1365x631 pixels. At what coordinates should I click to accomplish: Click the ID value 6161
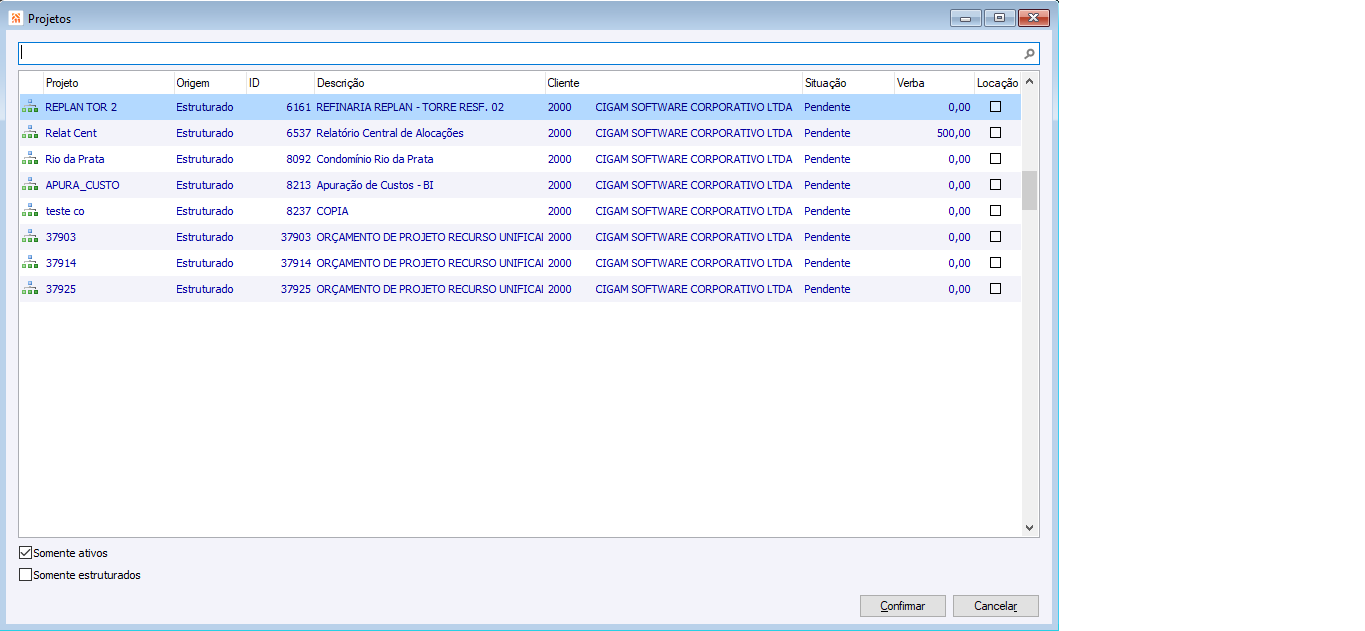[298, 107]
